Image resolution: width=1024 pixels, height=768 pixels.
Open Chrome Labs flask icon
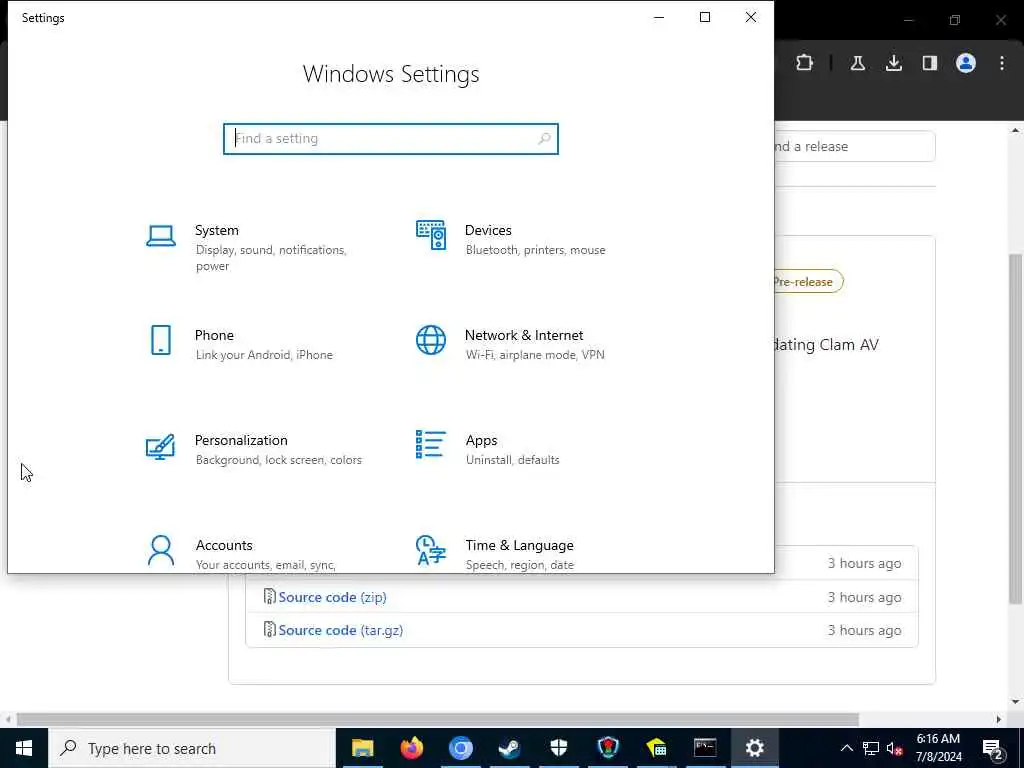point(857,63)
